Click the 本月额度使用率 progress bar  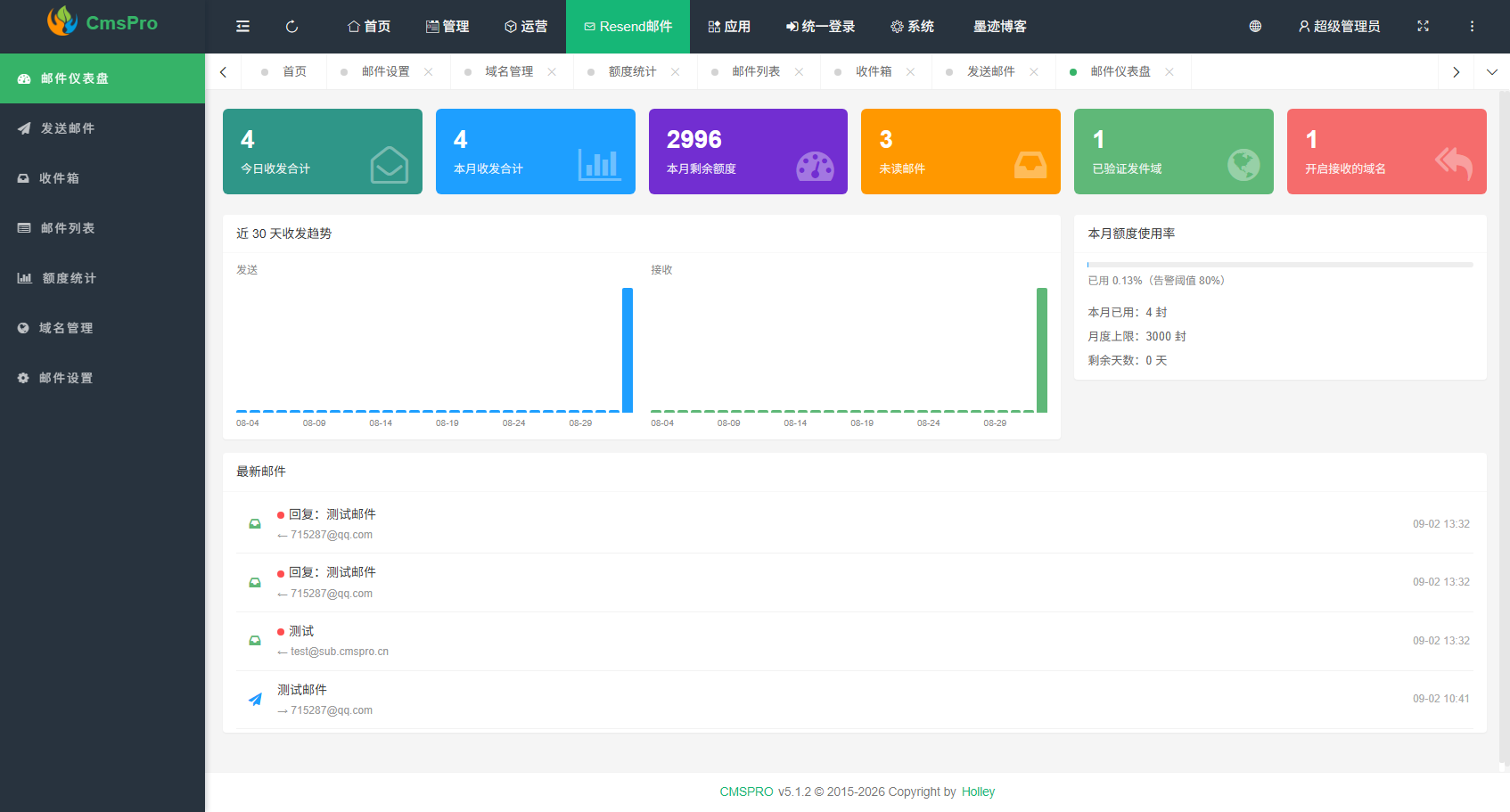pos(1280,265)
